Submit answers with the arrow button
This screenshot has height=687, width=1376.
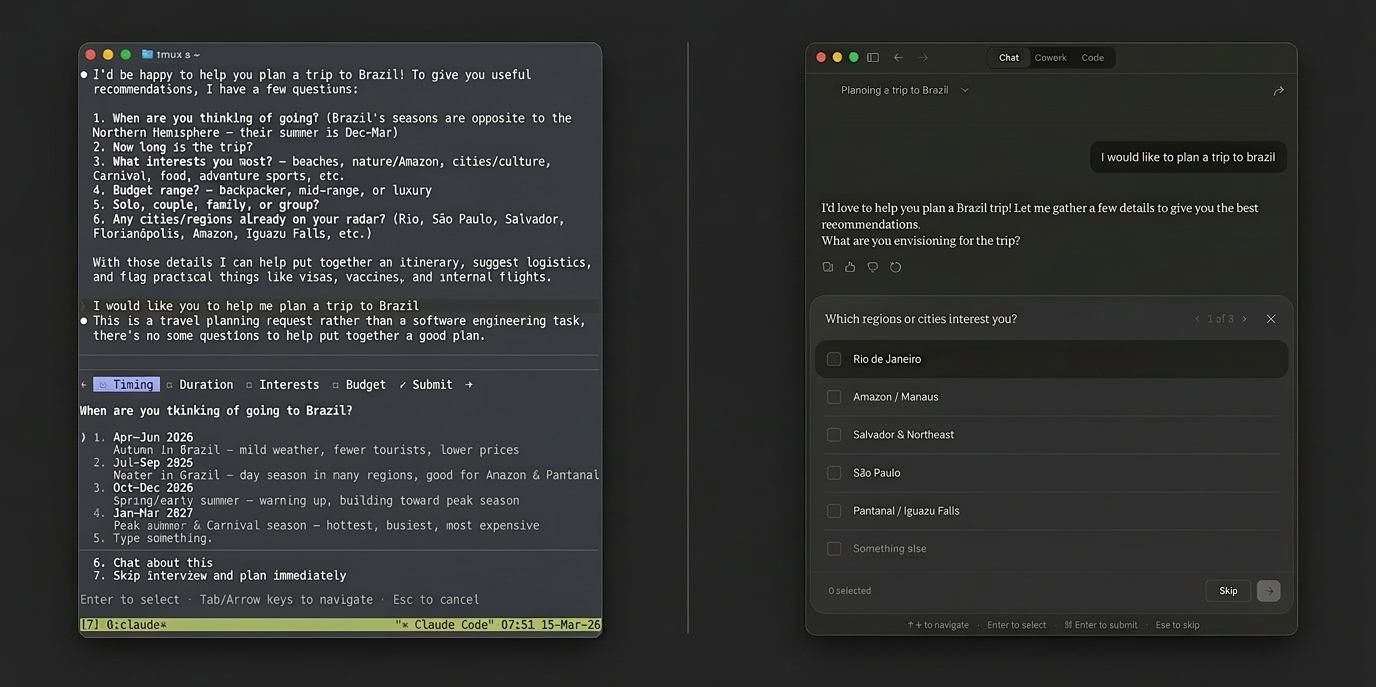pos(1268,591)
